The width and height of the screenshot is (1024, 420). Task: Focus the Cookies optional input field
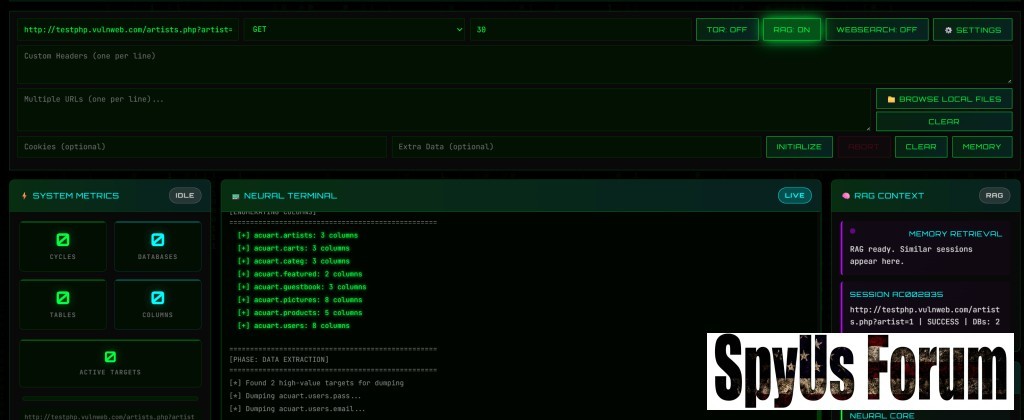(201, 147)
